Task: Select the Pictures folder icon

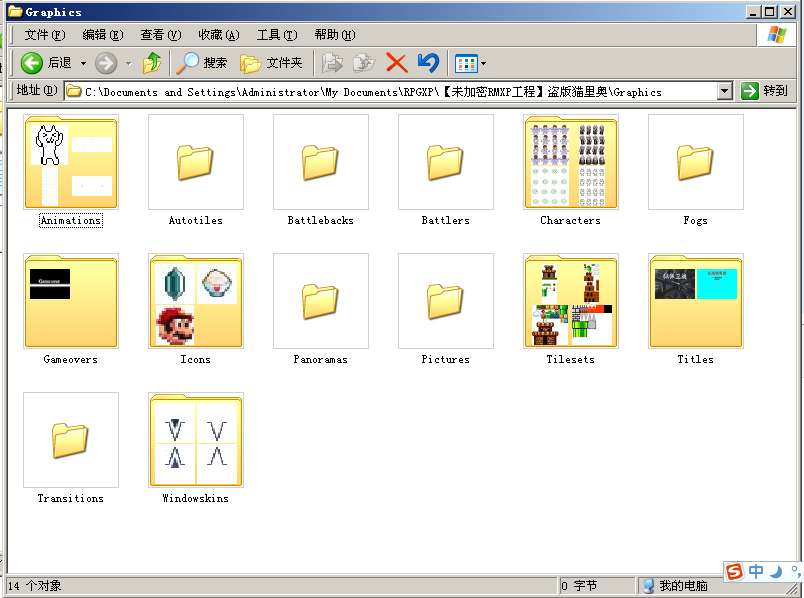Action: [446, 301]
